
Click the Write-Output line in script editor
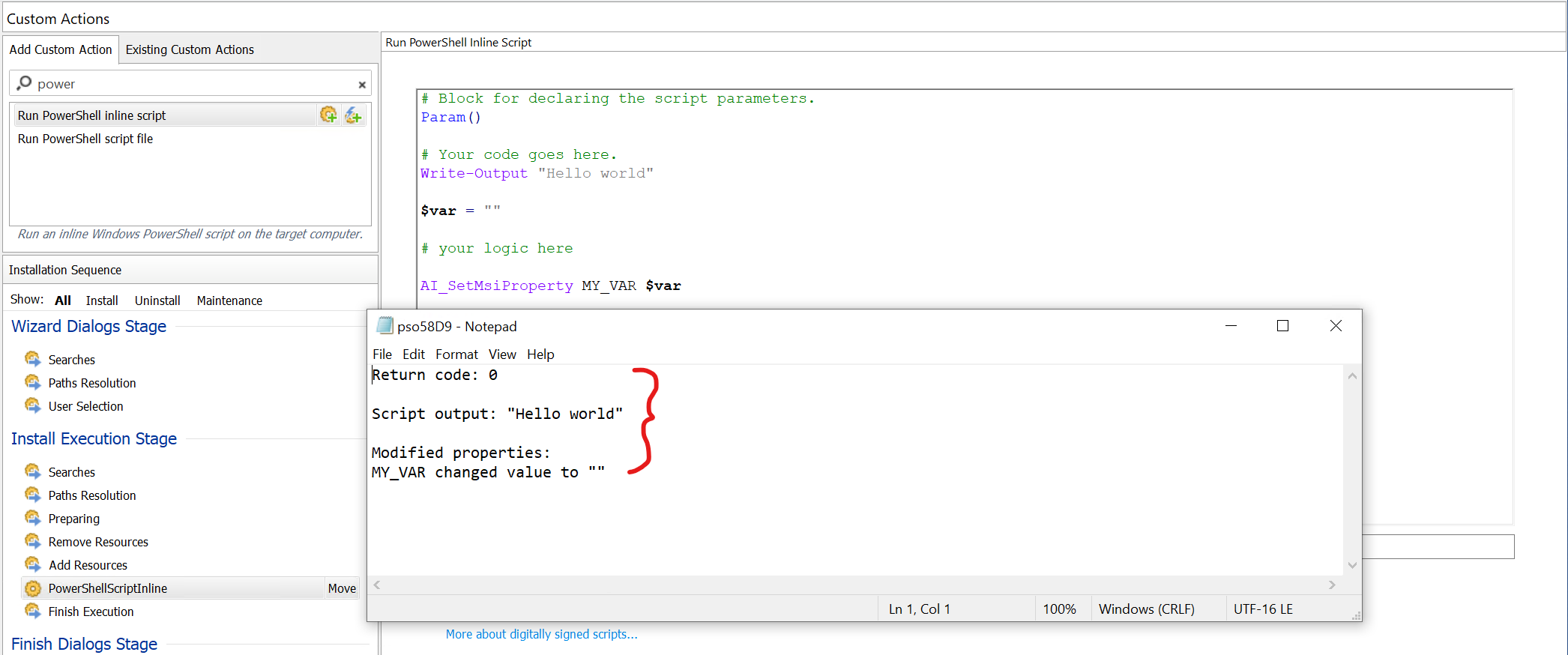tap(537, 173)
